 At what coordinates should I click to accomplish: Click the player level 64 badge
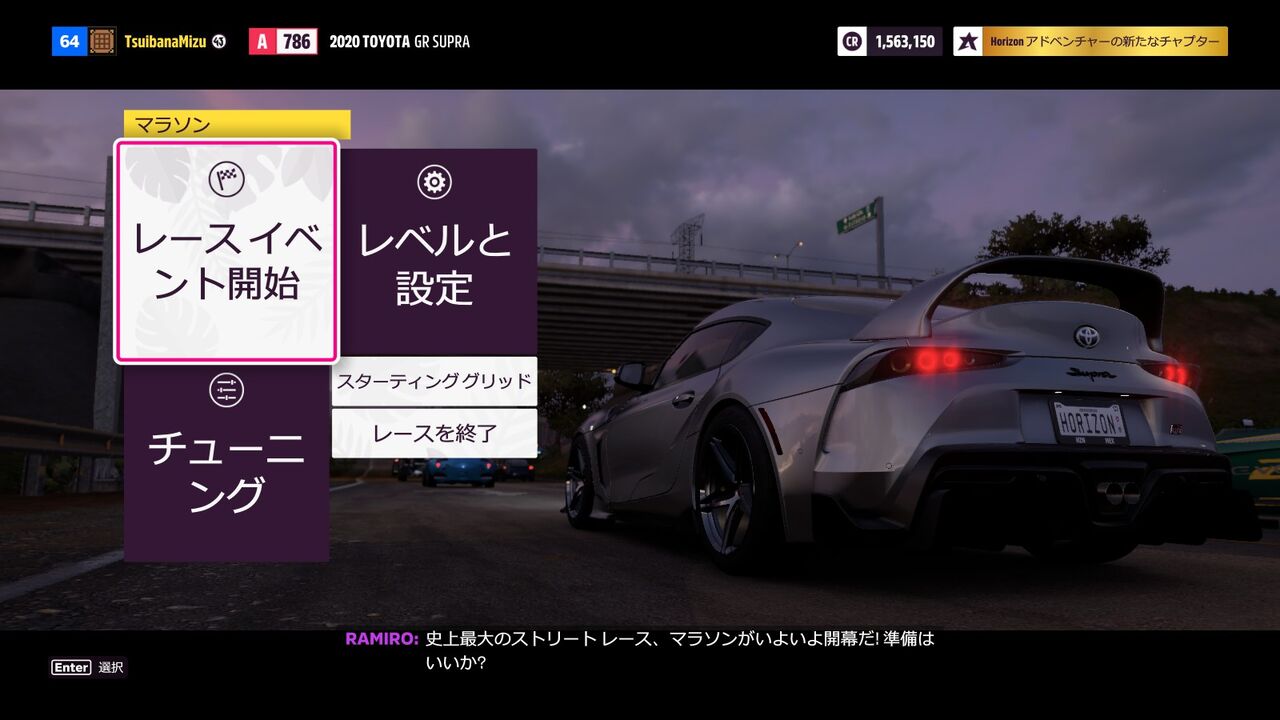(70, 41)
